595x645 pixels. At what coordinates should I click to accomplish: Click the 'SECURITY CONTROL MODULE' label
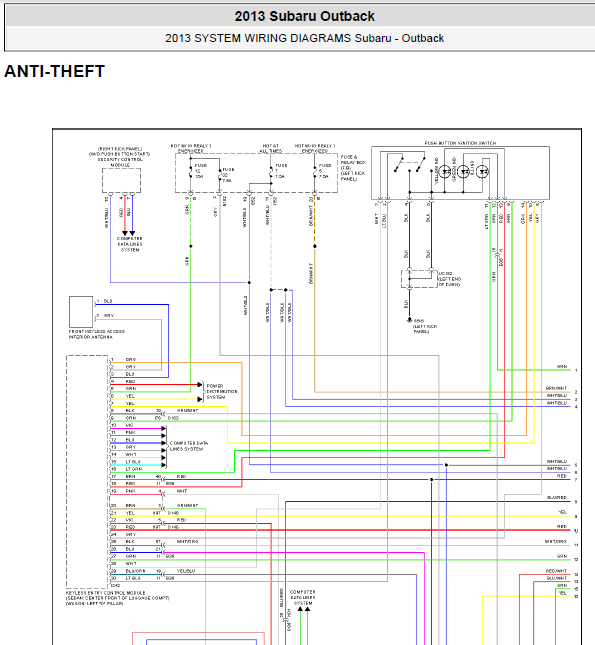pos(120,162)
